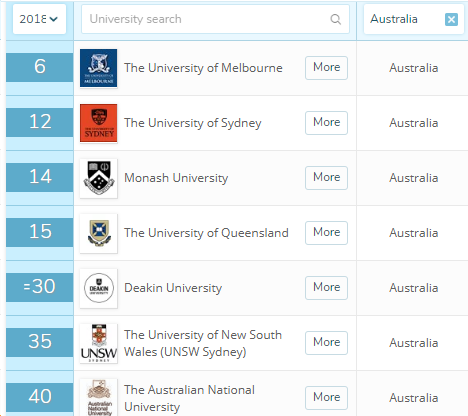Viewport: 468px width, 416px height.
Task: Open More for University of Queensland
Action: click(326, 233)
